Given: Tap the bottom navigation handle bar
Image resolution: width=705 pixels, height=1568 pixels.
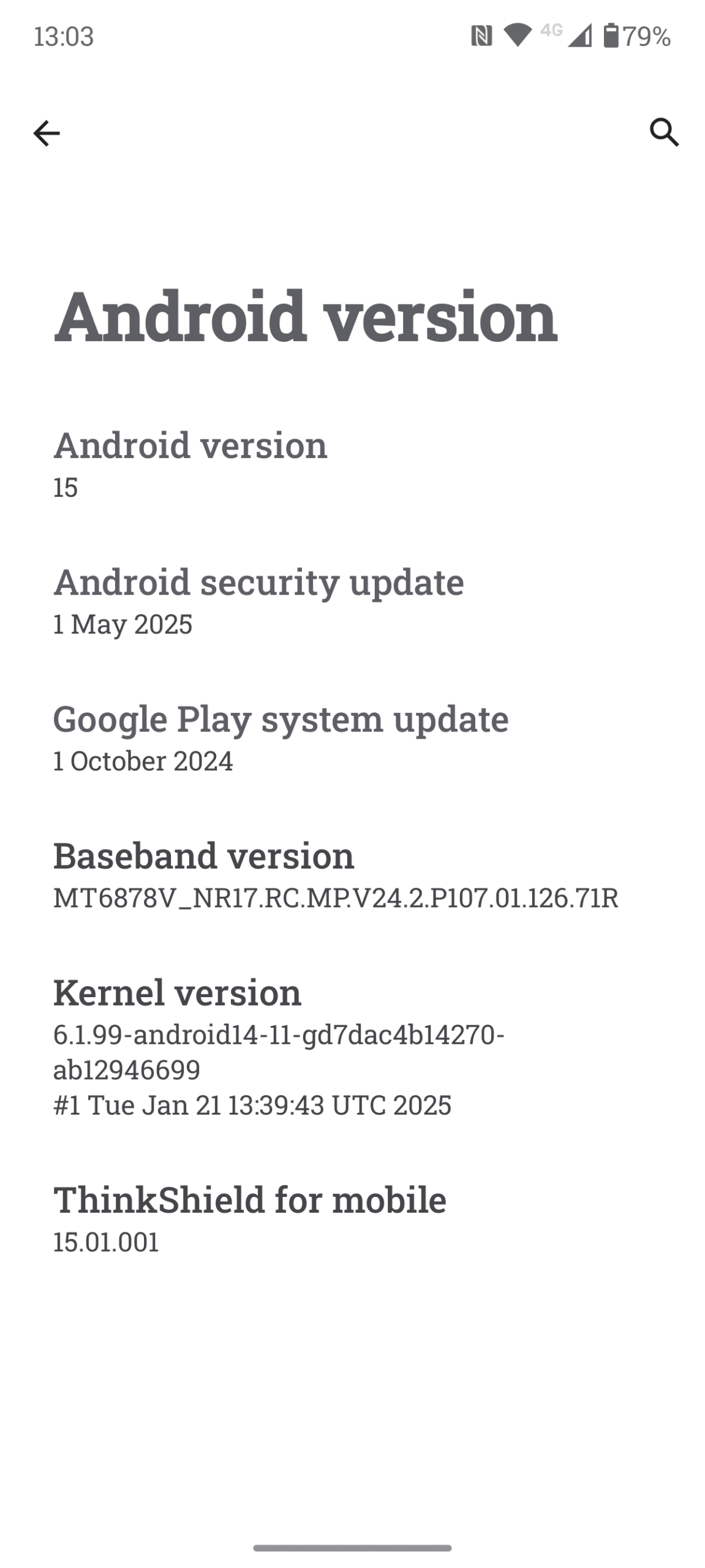Looking at the screenshot, I should [352, 1548].
